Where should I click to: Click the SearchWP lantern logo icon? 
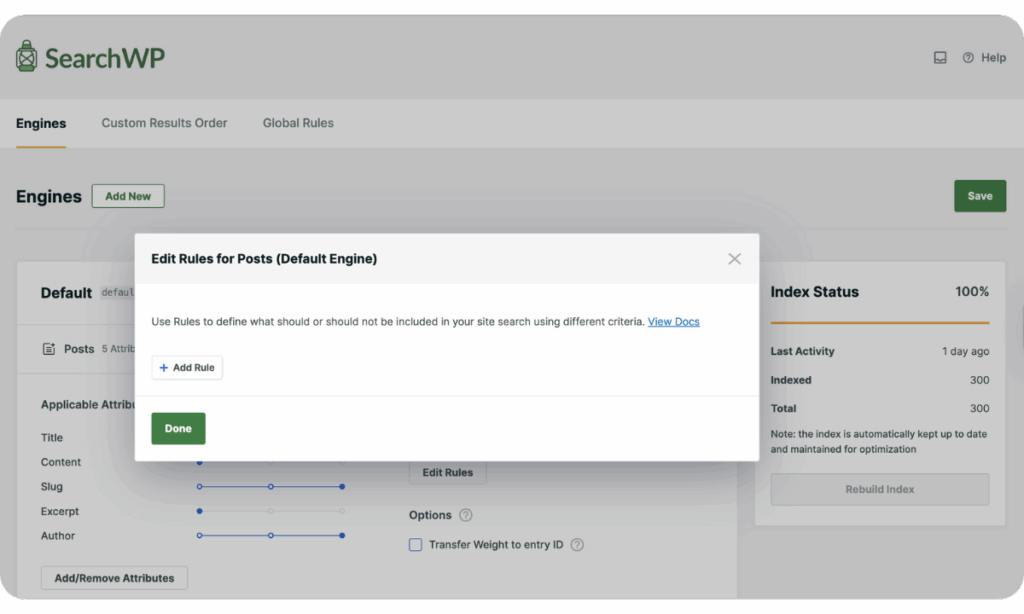coord(26,56)
